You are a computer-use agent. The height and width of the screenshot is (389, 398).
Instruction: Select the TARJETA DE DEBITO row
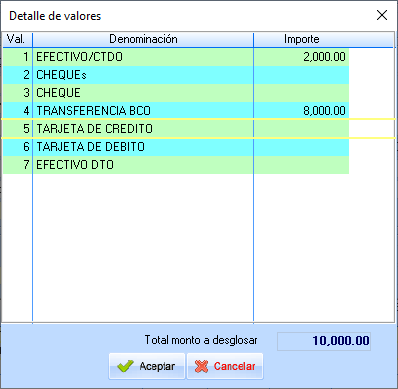pos(176,147)
